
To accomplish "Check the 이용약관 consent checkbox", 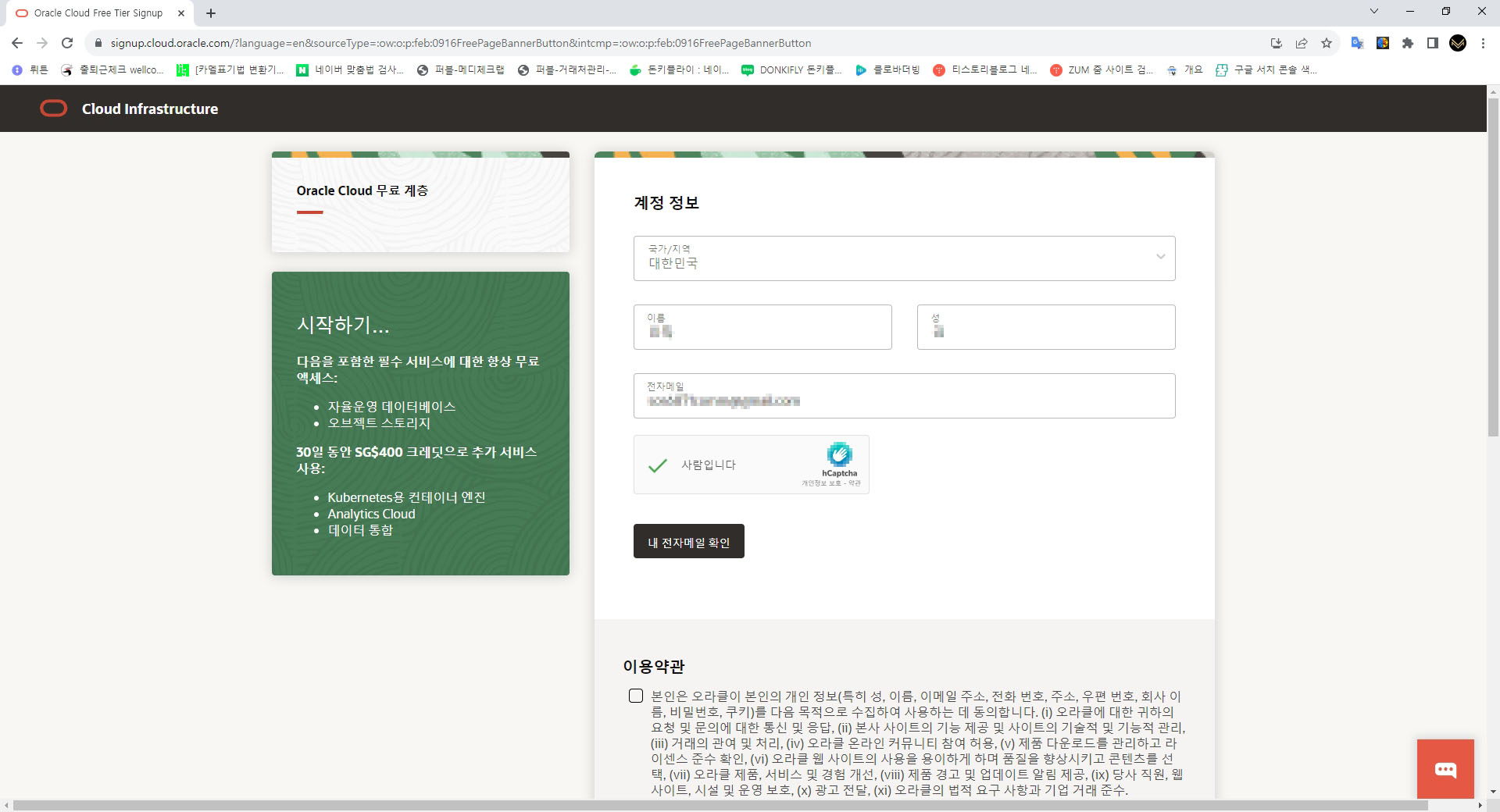I will pyautogui.click(x=636, y=696).
